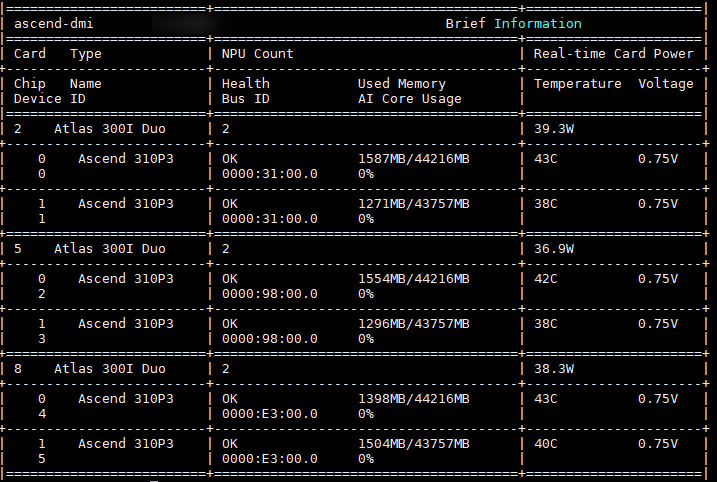
Task: Click bus ID '0000:98:00.0' of device 2
Action: 269,294
